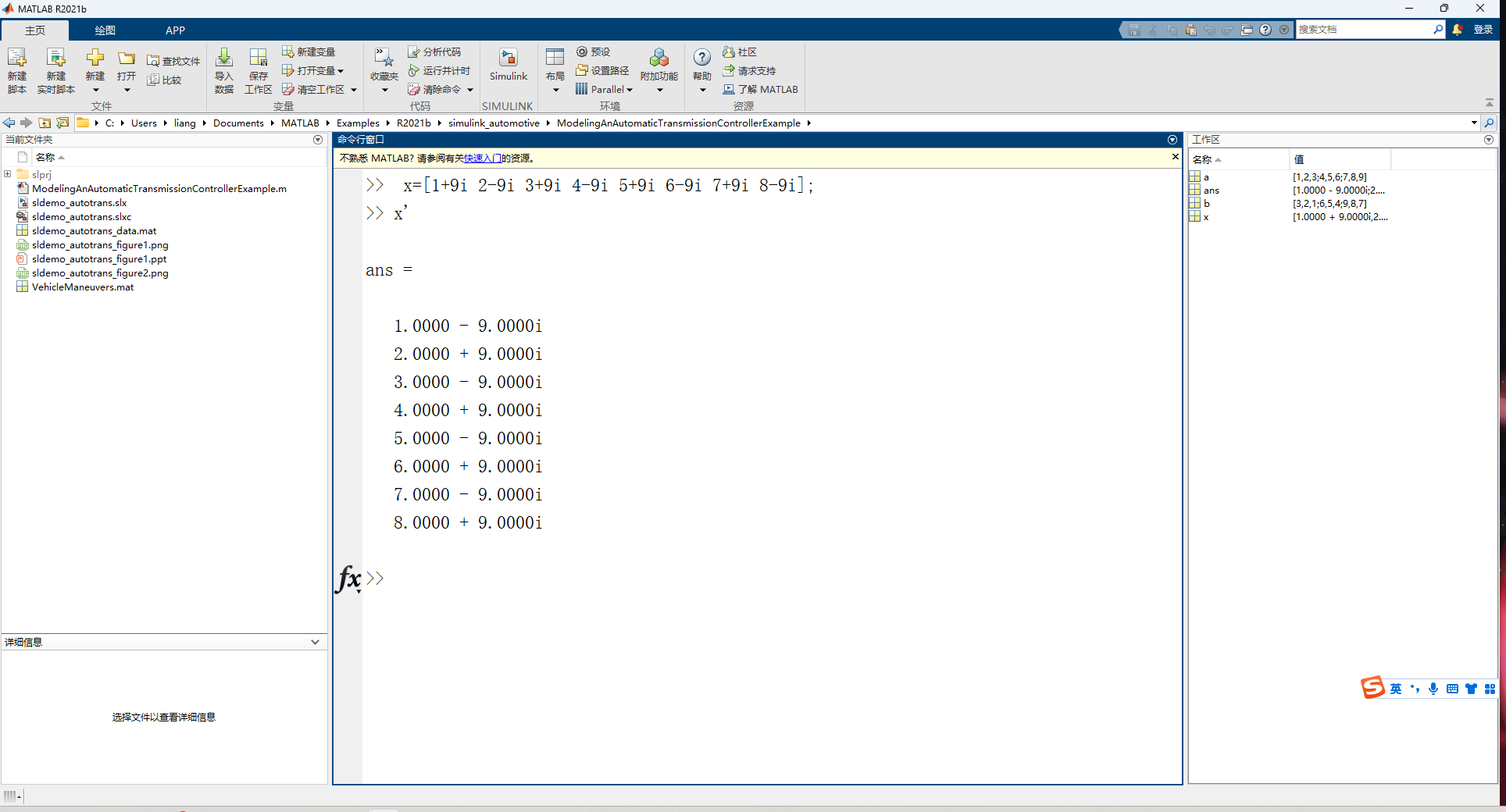This screenshot has width=1506, height=812.
Task: Select ModelingAnAutomaticTransmissionControllerExample.m file
Action: [159, 188]
